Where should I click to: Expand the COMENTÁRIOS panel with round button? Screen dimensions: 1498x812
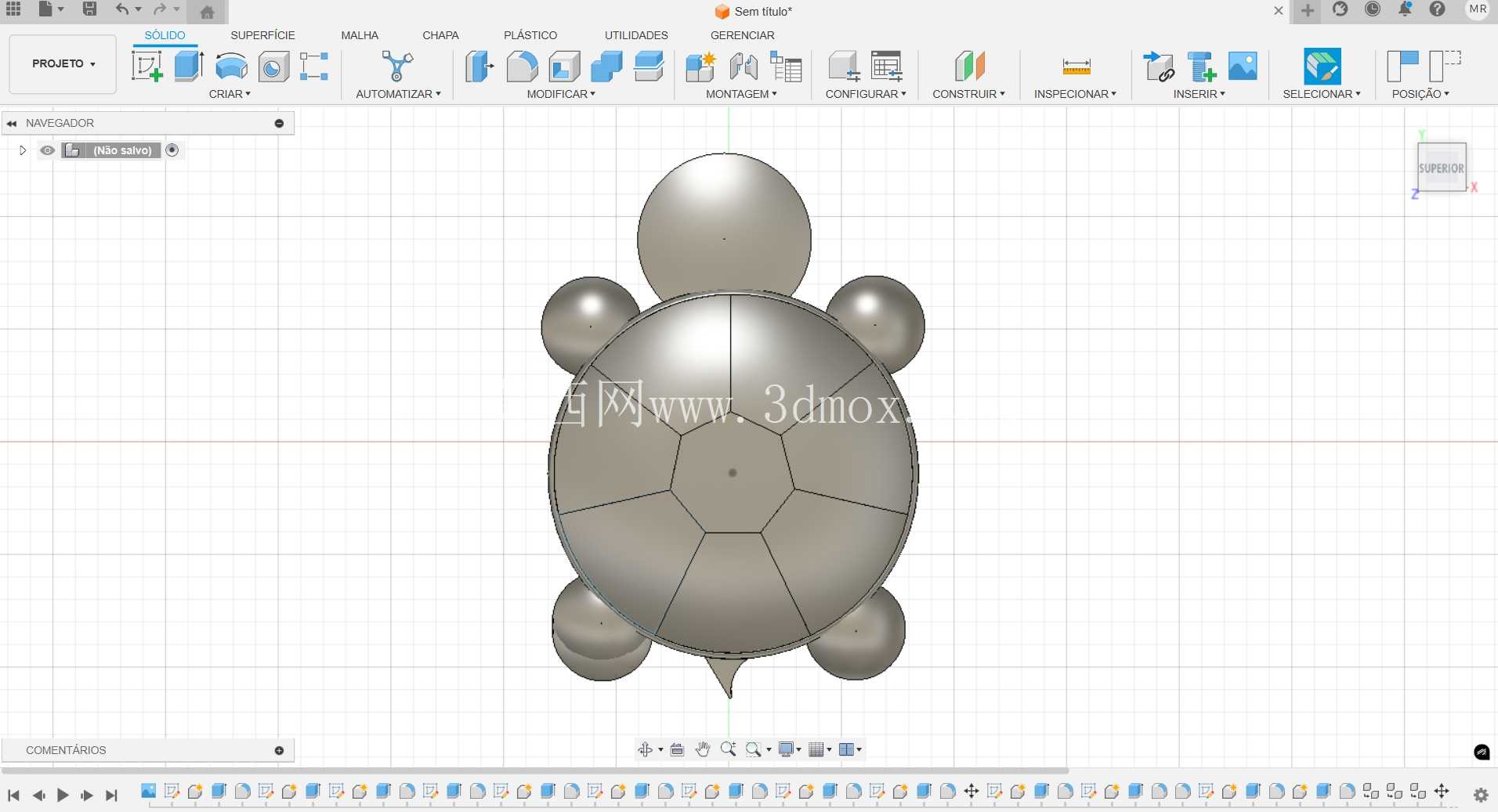pyautogui.click(x=279, y=750)
